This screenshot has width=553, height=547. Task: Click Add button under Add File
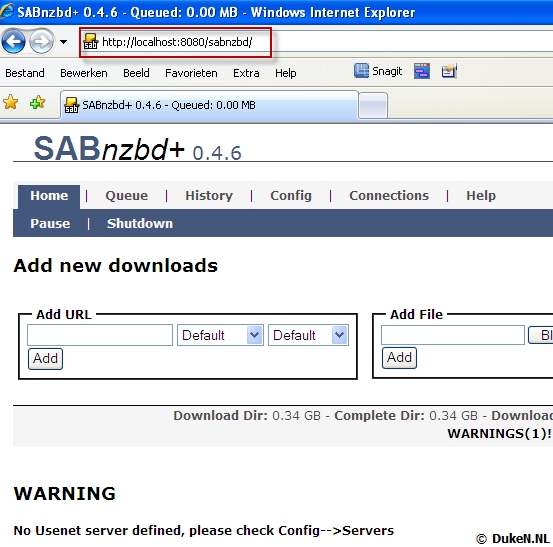coord(399,358)
